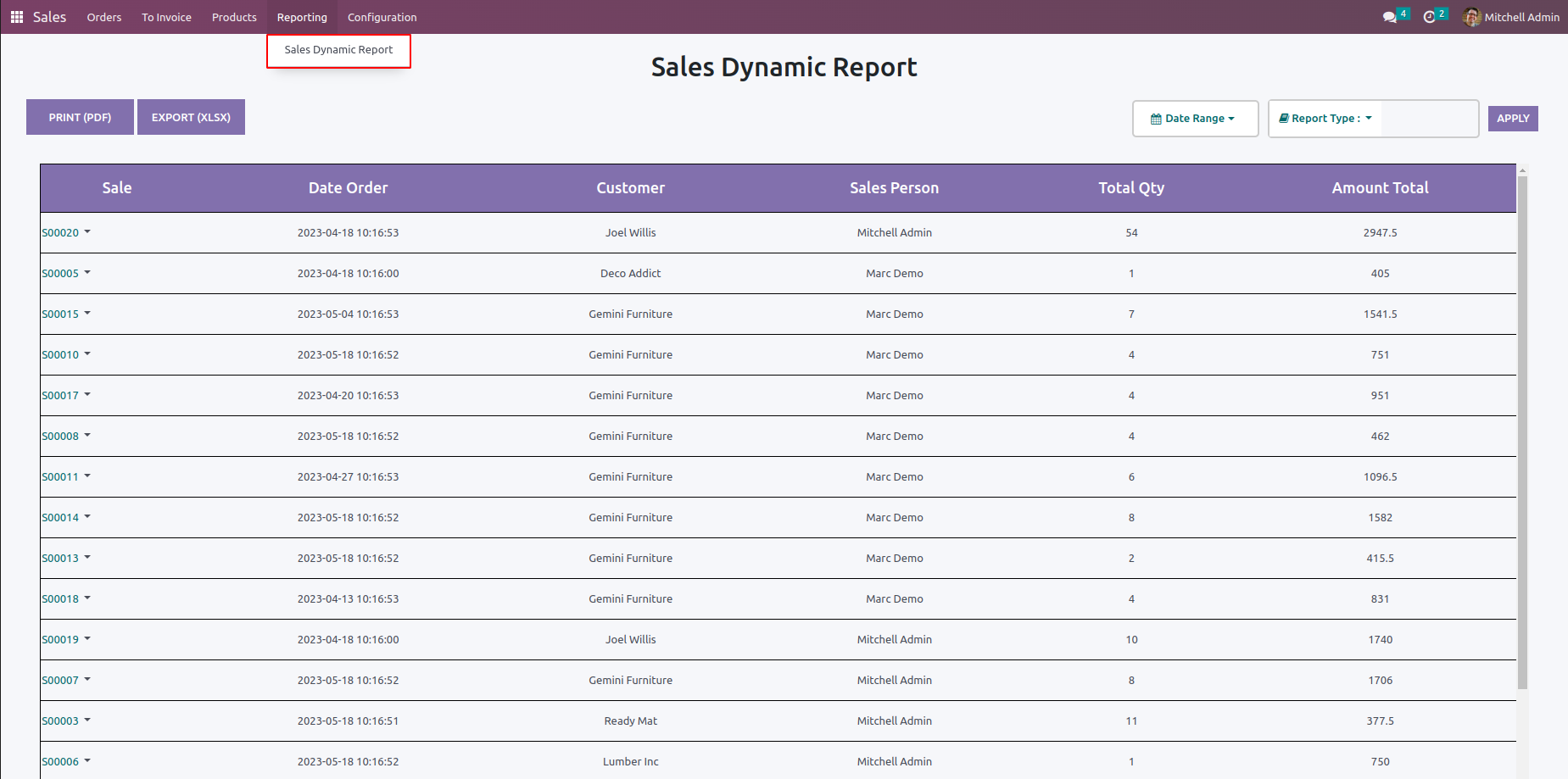Expand the Date Range dropdown

pos(1195,119)
